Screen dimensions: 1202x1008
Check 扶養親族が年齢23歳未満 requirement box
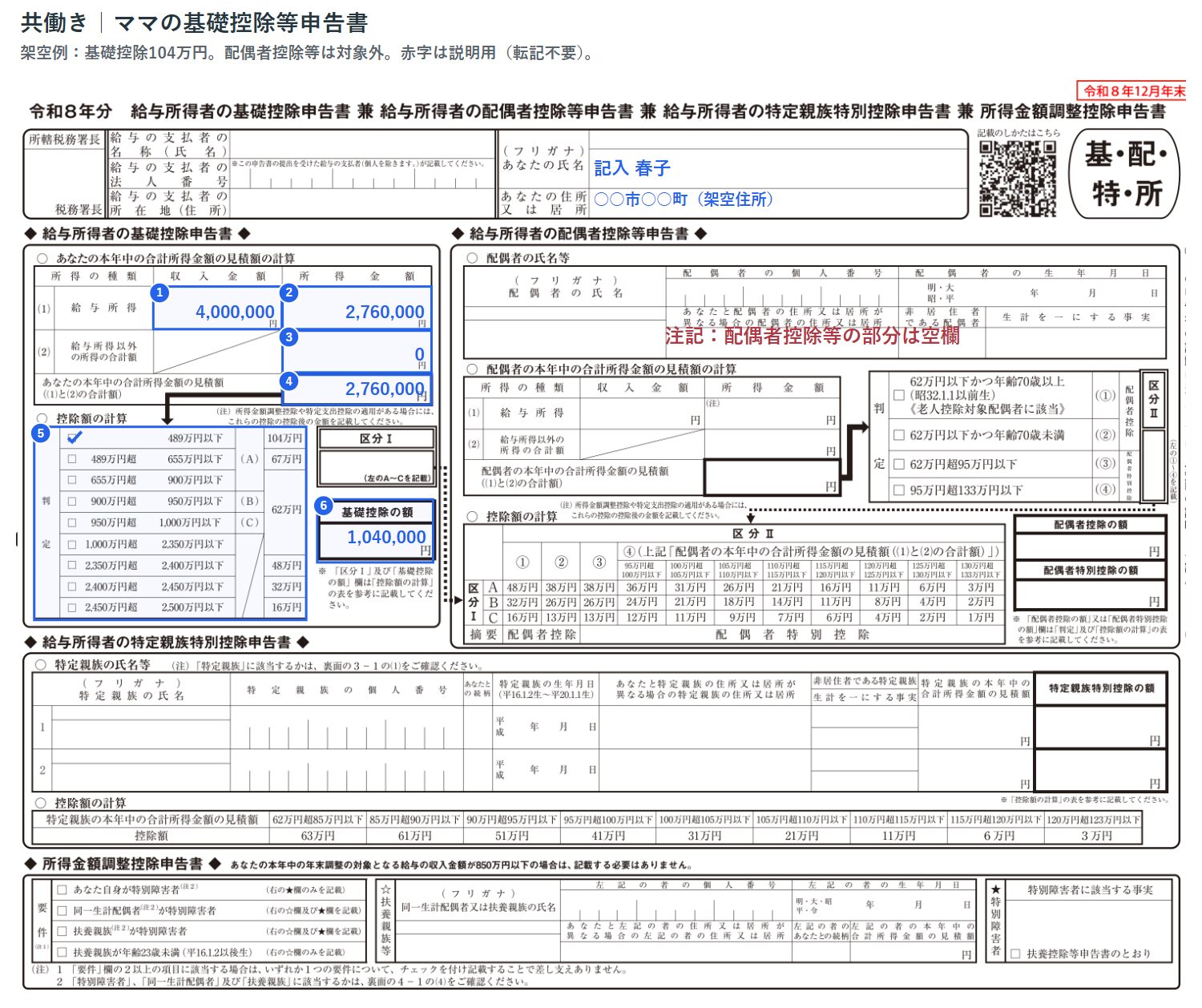(x=62, y=952)
